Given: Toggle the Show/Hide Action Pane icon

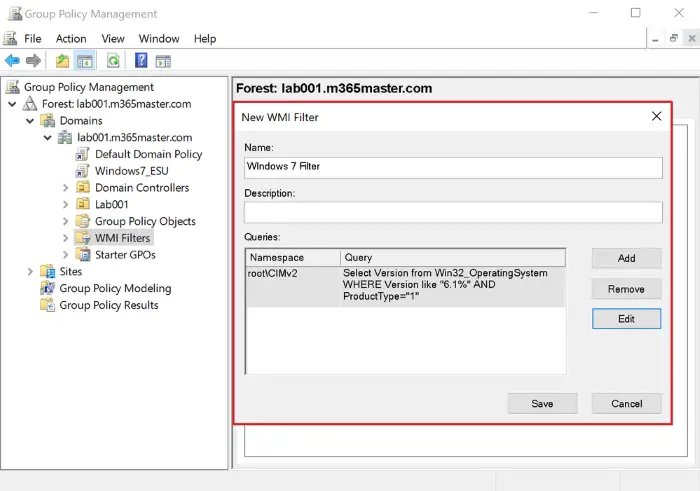Looking at the screenshot, I should pos(163,61).
